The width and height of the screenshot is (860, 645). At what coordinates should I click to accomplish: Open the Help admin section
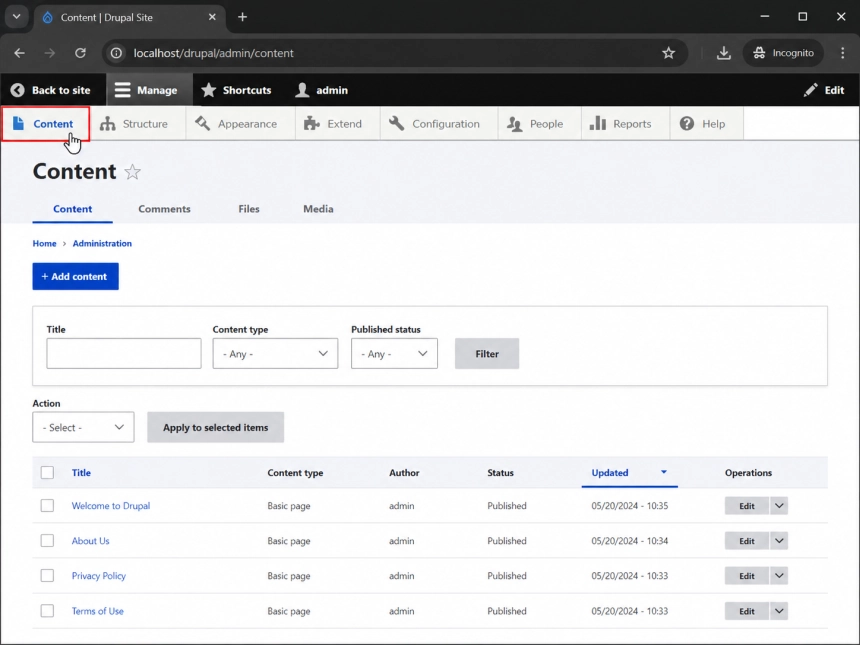pyautogui.click(x=703, y=124)
